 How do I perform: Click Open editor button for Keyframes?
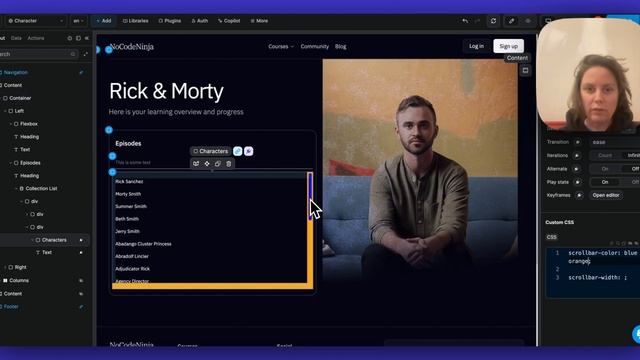[x=606, y=195]
